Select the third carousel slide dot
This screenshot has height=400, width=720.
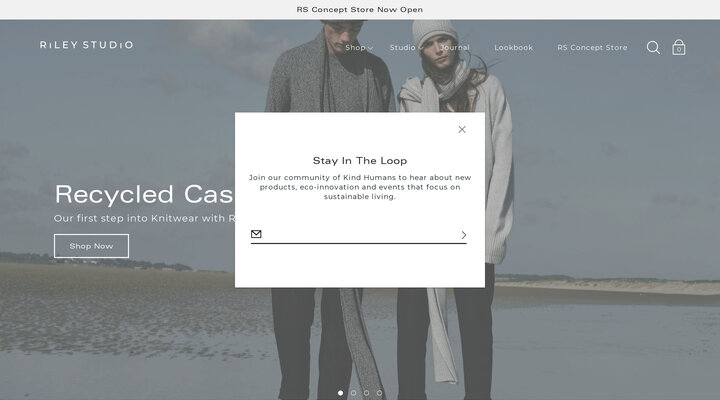366,393
